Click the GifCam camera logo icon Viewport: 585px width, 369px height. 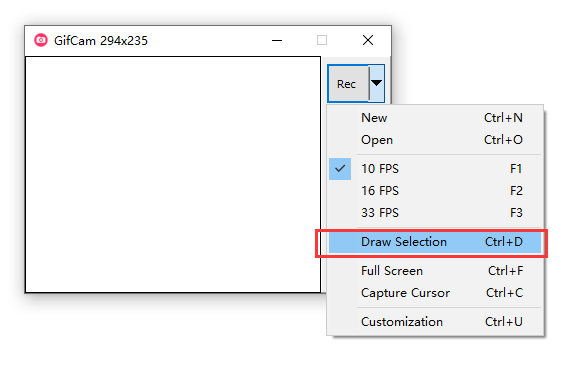41,40
